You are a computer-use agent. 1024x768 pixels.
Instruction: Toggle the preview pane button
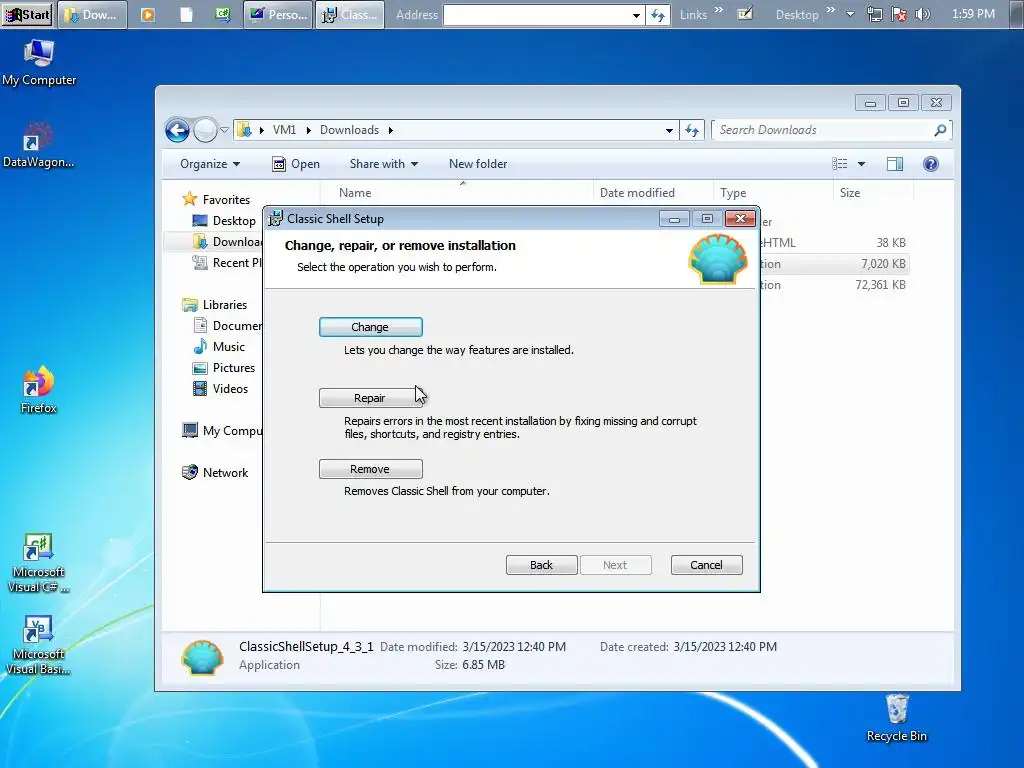(x=895, y=164)
